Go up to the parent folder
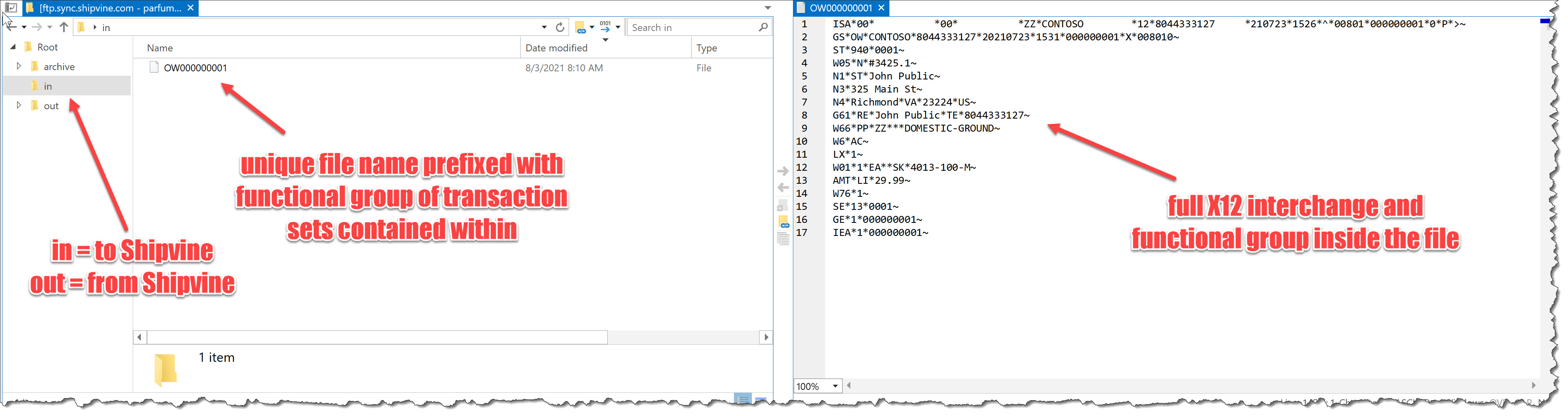The width and height of the screenshot is (1568, 416). pos(64,27)
